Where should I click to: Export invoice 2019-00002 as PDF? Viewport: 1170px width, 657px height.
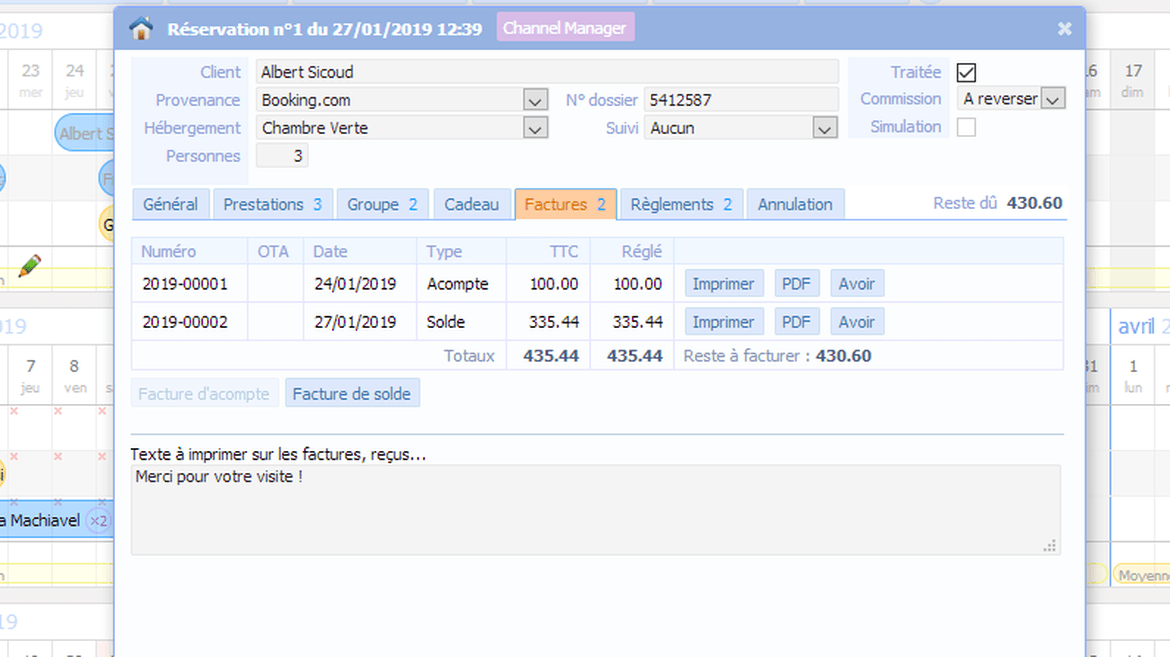[796, 322]
